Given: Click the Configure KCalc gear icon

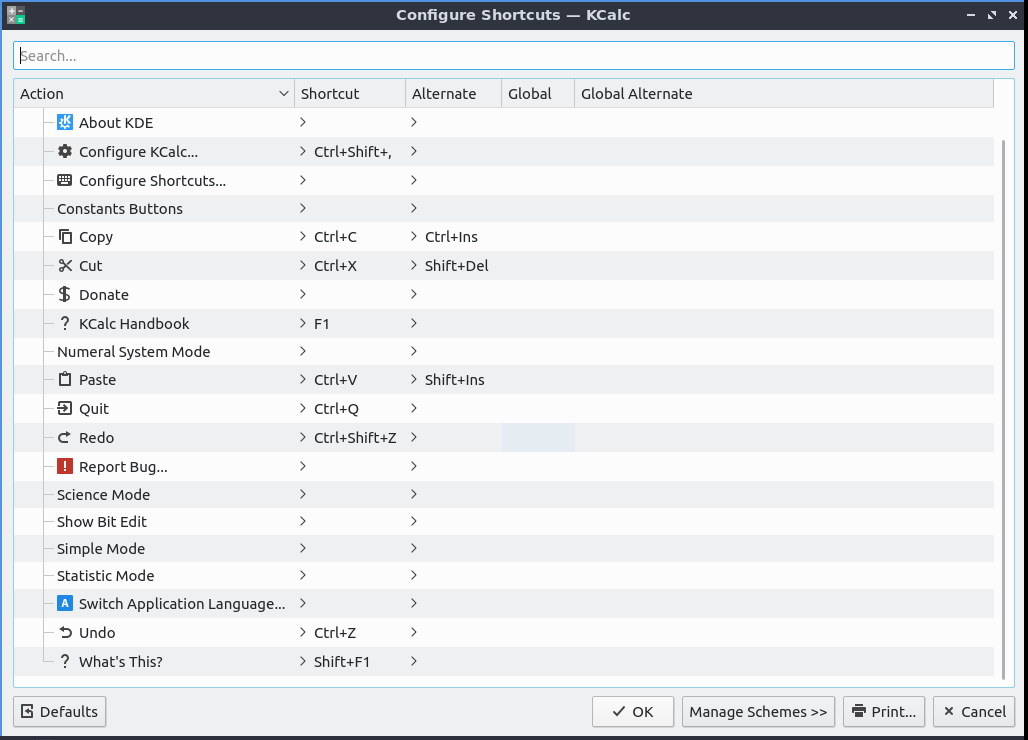Looking at the screenshot, I should [x=65, y=152].
